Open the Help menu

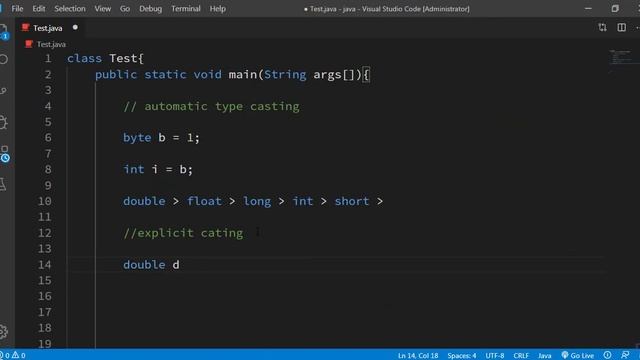pyautogui.click(x=218, y=9)
